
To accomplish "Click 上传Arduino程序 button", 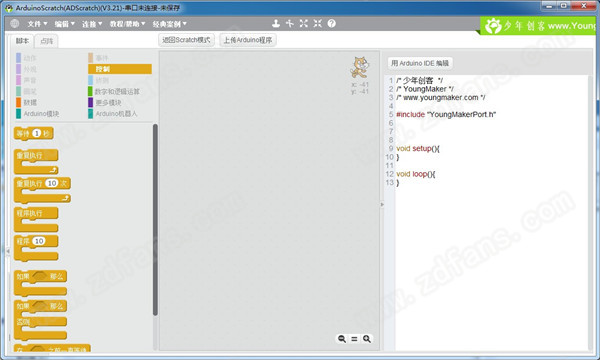I will coord(248,40).
